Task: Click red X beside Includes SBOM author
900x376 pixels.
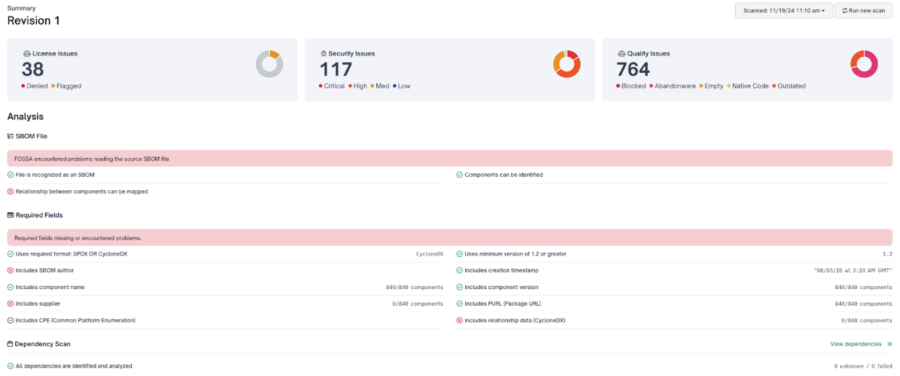Action: pyautogui.click(x=10, y=270)
